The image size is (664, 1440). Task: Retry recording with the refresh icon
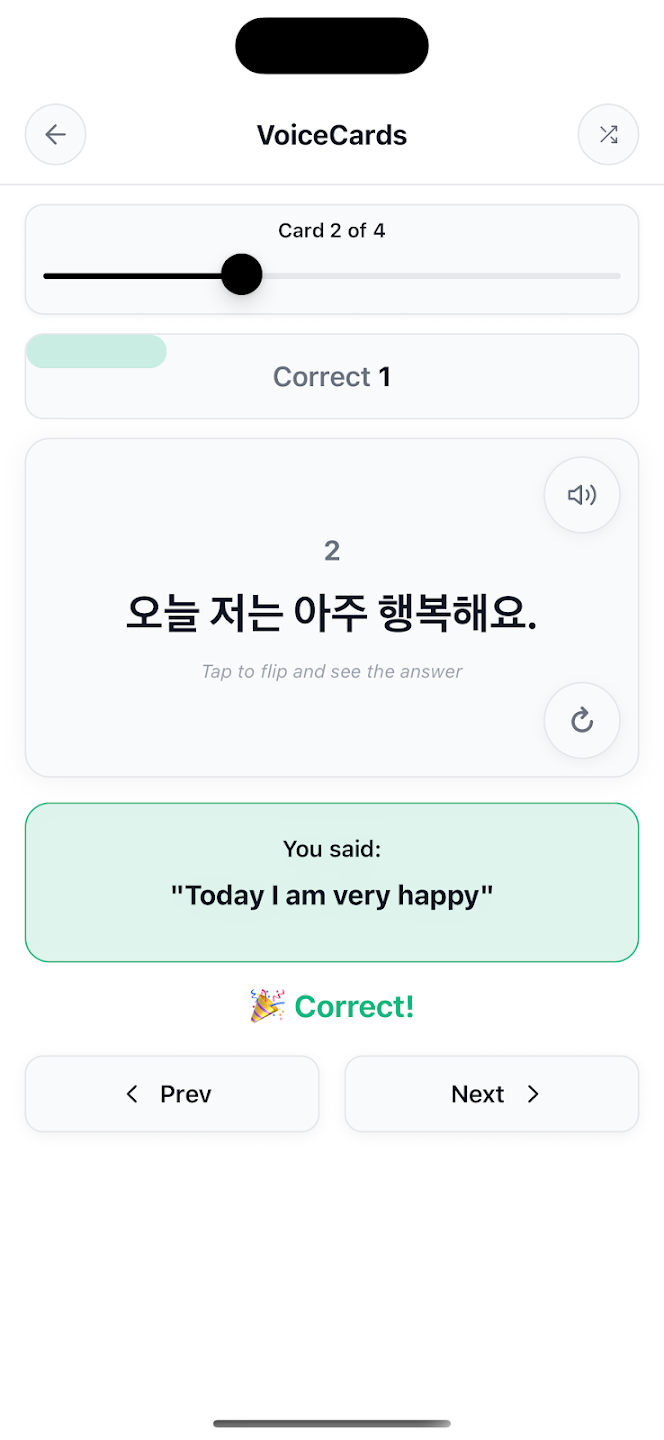click(581, 720)
